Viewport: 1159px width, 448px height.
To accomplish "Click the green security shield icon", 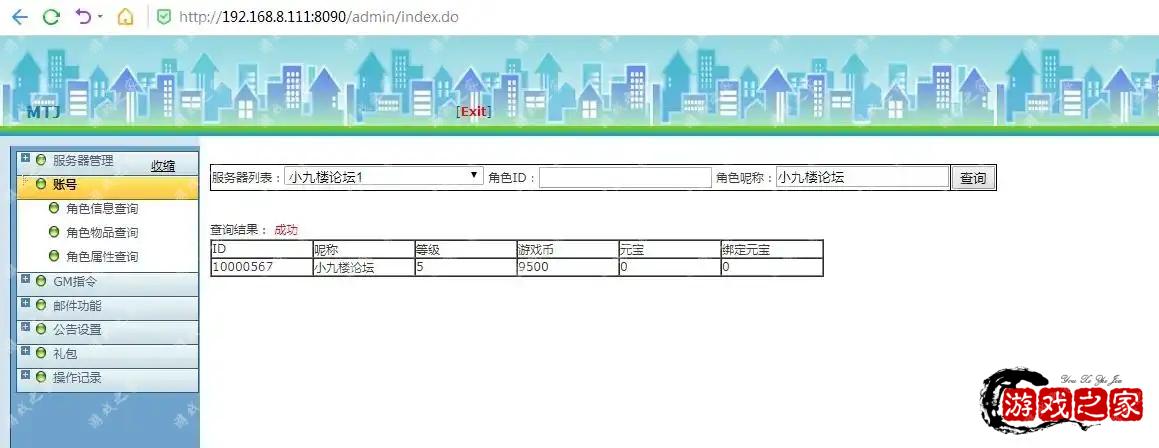I will (x=164, y=17).
